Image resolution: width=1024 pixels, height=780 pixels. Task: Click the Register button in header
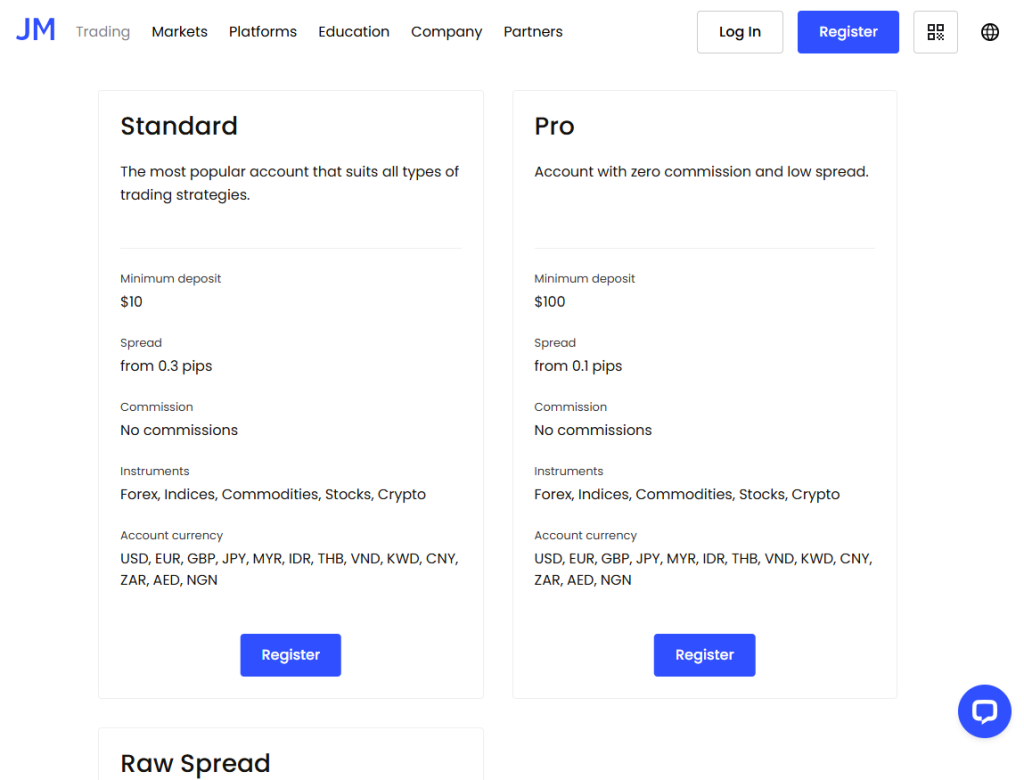pyautogui.click(x=848, y=32)
